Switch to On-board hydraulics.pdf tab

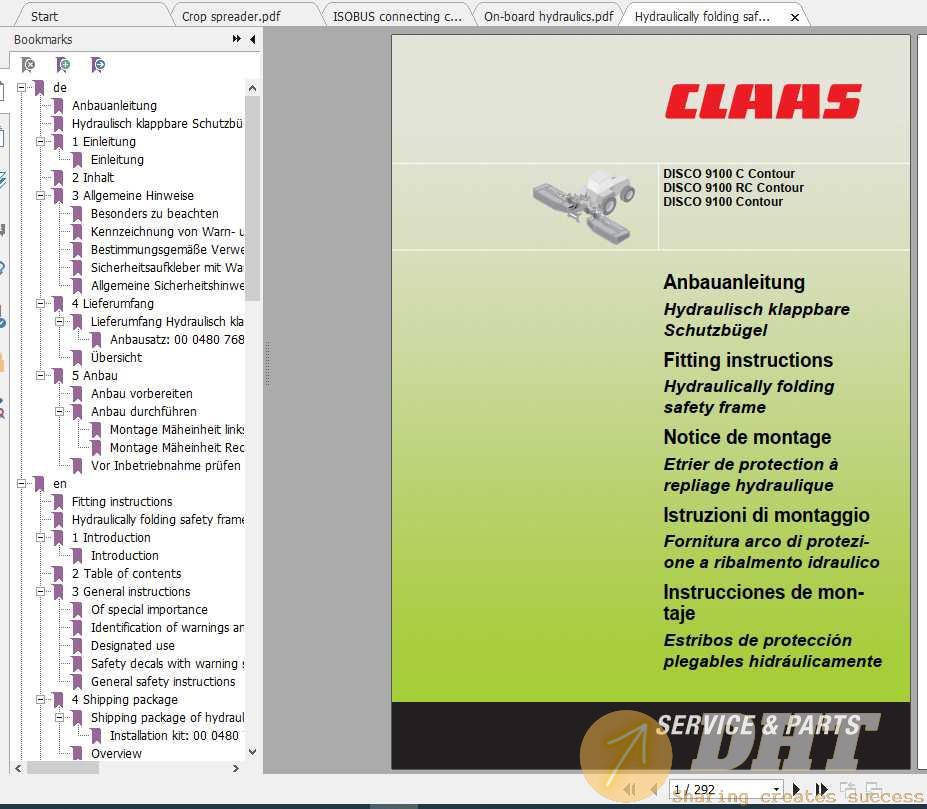coord(549,17)
